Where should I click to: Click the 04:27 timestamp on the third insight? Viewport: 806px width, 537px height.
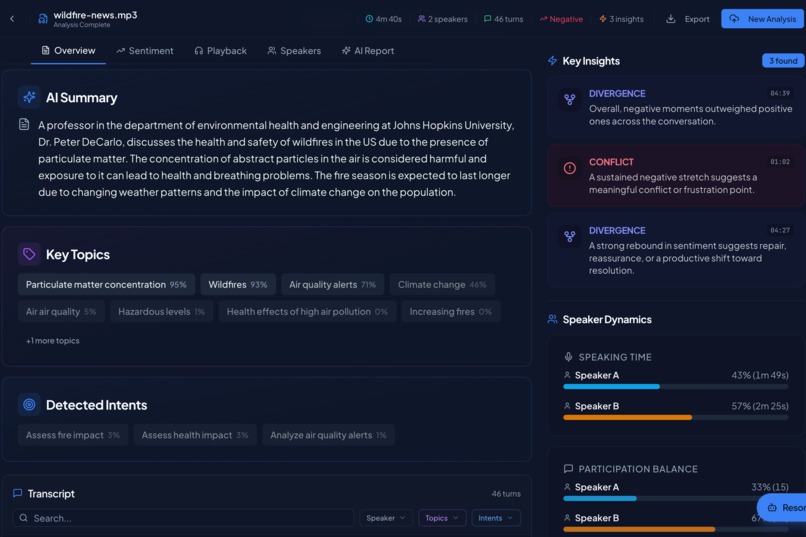pyautogui.click(x=780, y=230)
